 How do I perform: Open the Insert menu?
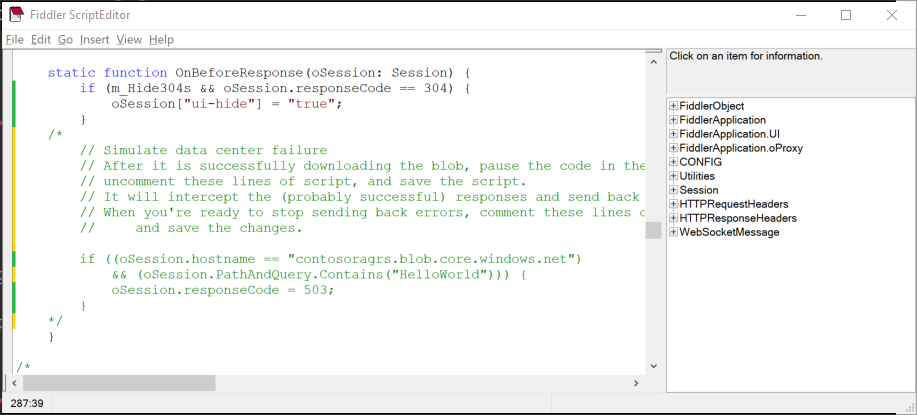point(95,40)
